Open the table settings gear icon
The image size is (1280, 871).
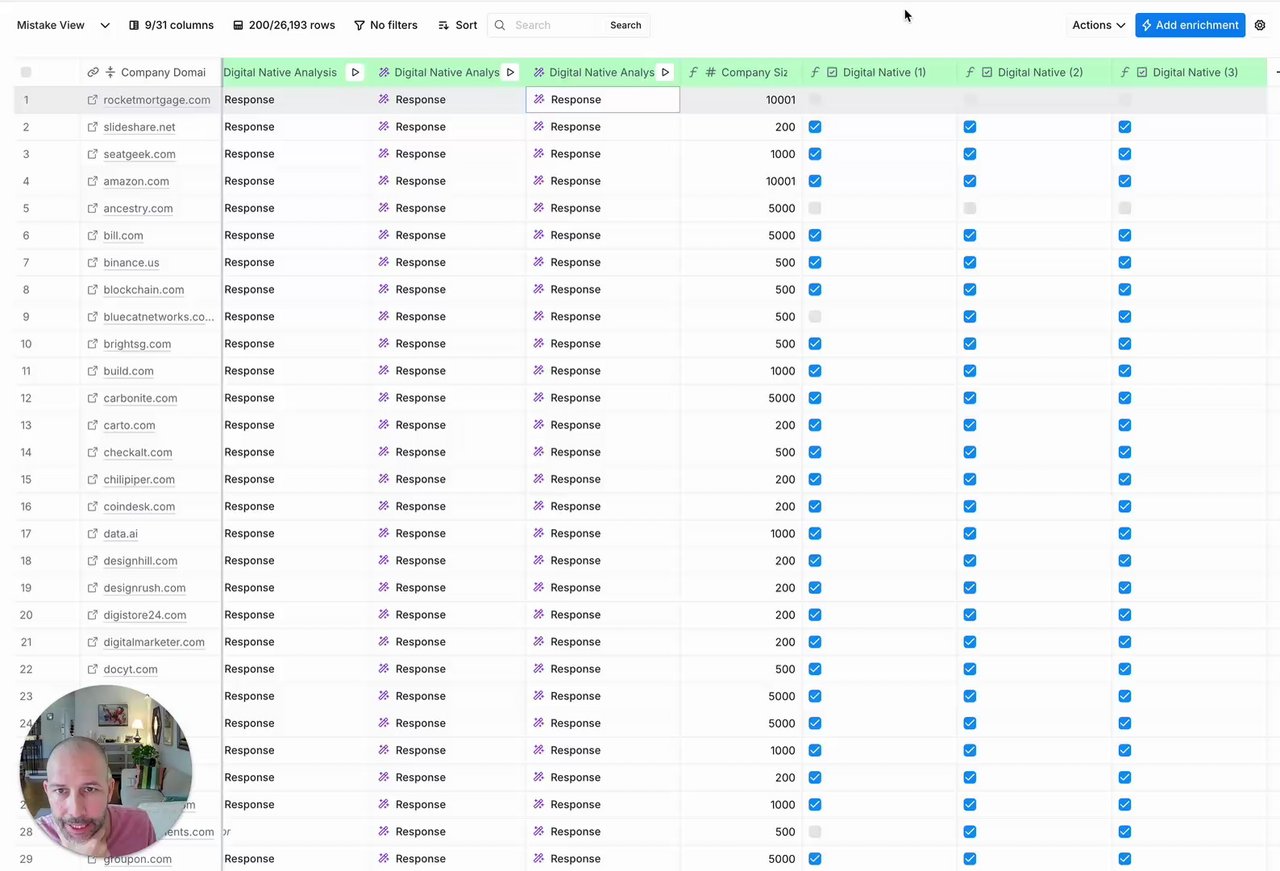(x=1260, y=25)
